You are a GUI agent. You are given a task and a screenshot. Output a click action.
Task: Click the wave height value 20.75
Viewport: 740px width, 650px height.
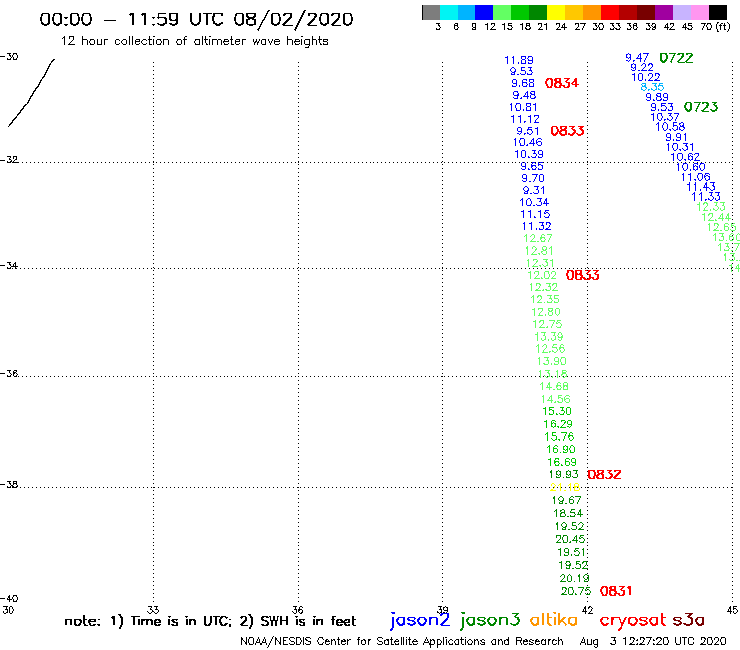tap(576, 591)
